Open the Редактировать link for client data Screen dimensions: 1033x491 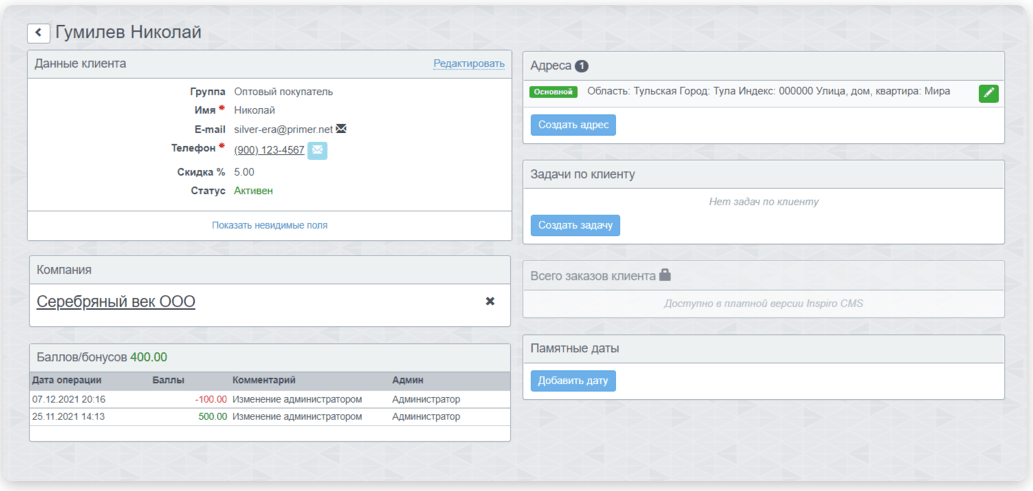(x=469, y=64)
